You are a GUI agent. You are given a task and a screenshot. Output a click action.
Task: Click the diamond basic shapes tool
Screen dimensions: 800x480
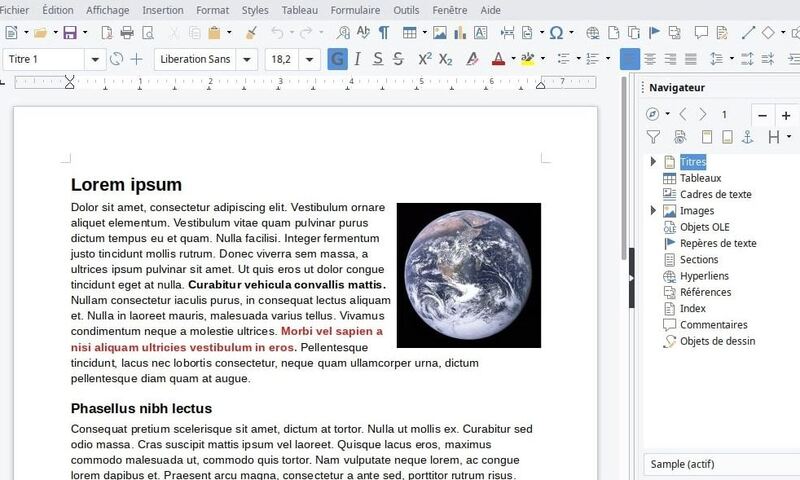[x=768, y=33]
